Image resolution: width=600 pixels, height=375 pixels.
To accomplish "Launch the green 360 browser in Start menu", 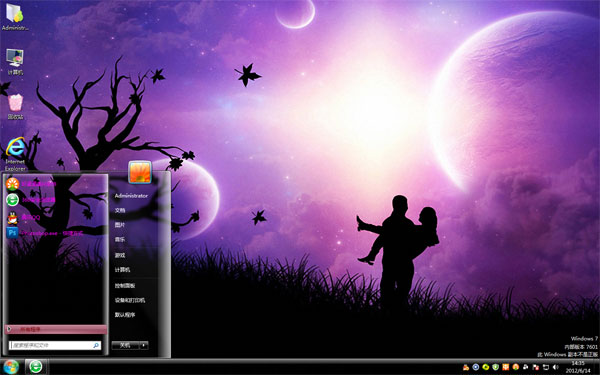I will point(13,200).
